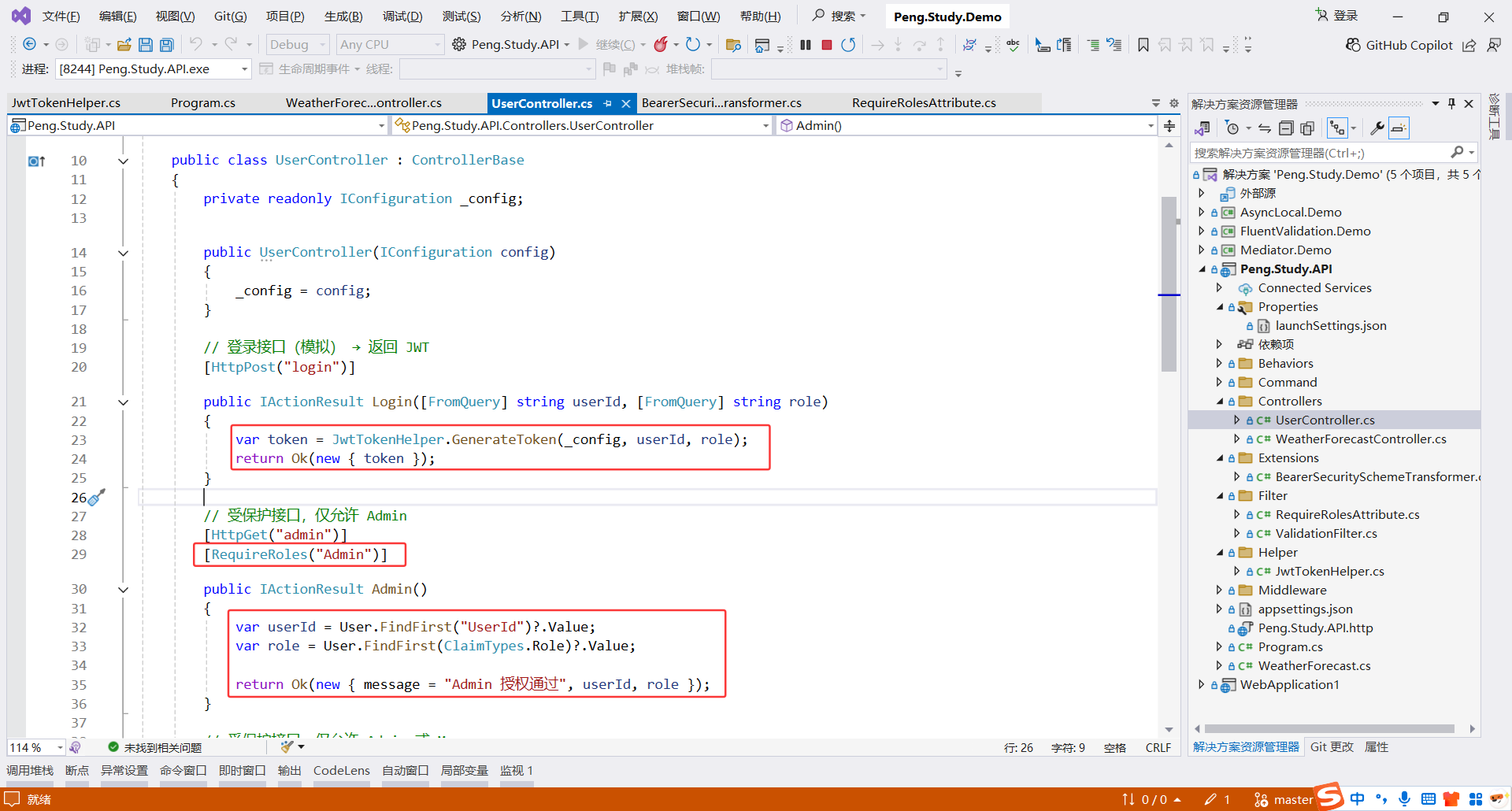Viewport: 1512px width, 811px height.
Task: Collapse the Admin method at line 30
Action: (124, 590)
